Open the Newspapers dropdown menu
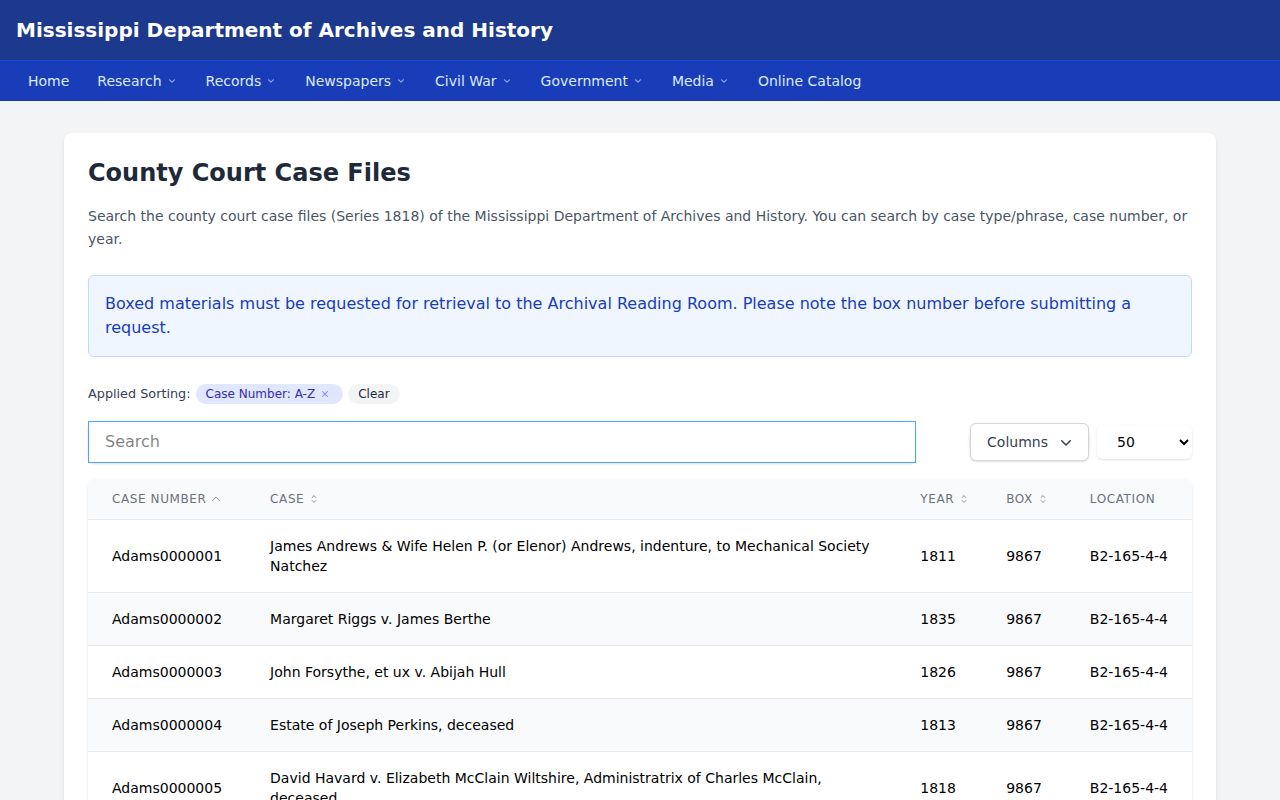 355,81
